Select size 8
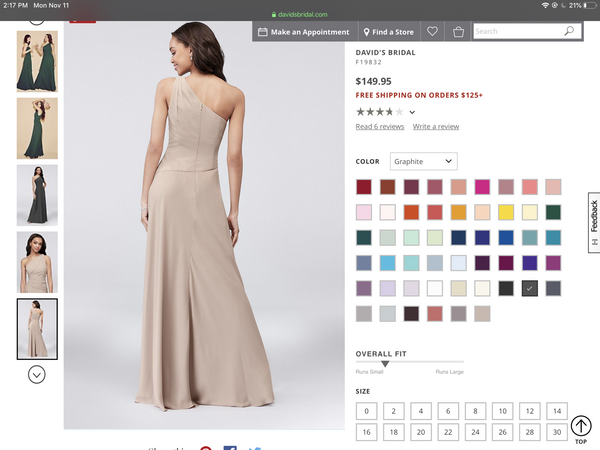This screenshot has height=450, width=600. click(x=475, y=411)
